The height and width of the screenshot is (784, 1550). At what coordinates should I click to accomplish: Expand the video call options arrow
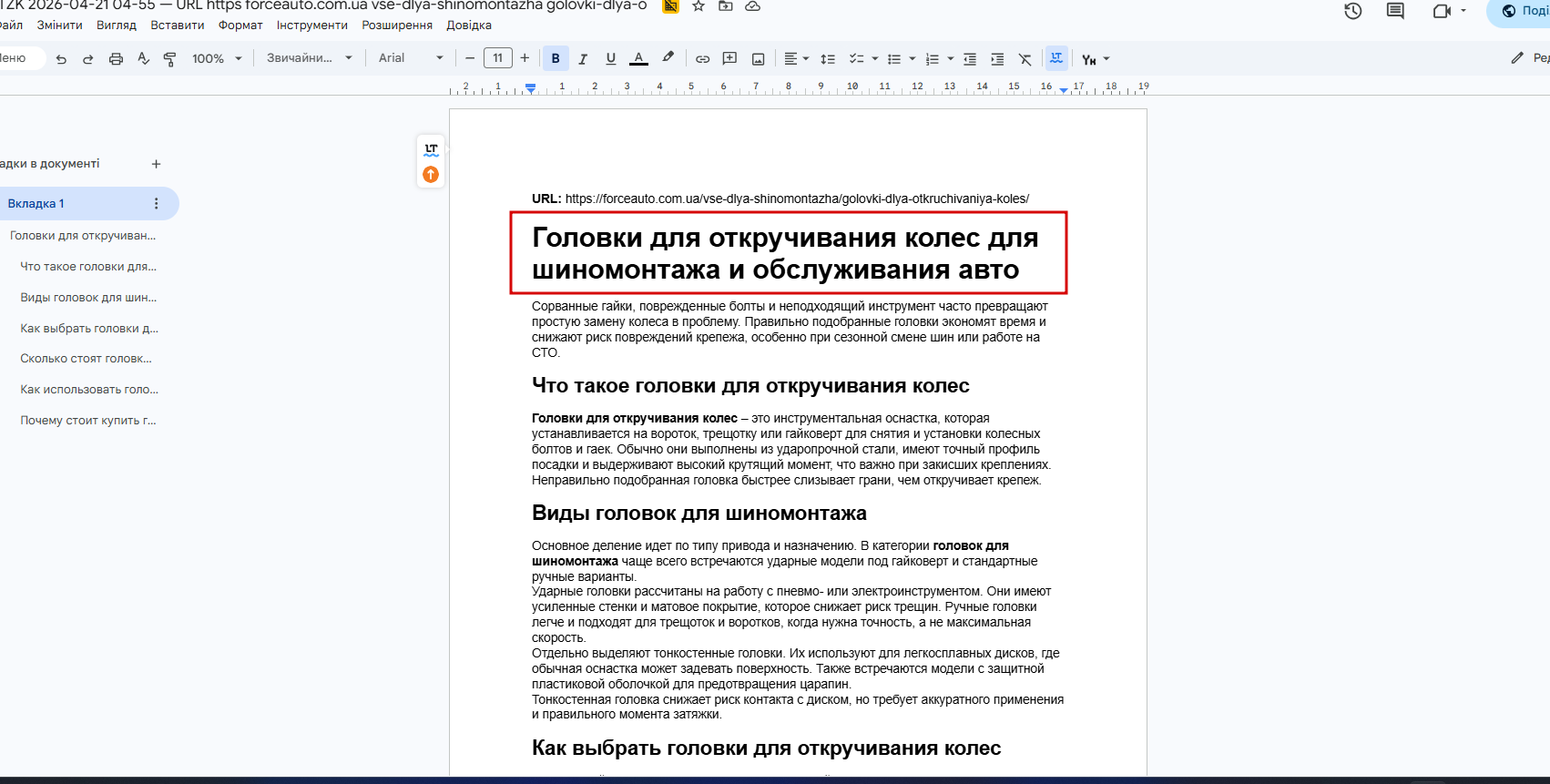coord(1463,11)
